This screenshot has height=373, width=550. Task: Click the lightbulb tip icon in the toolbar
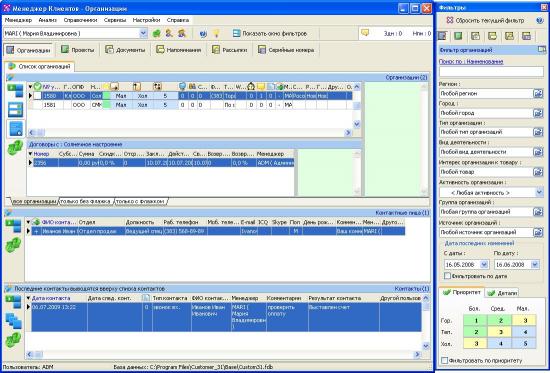(x=216, y=33)
